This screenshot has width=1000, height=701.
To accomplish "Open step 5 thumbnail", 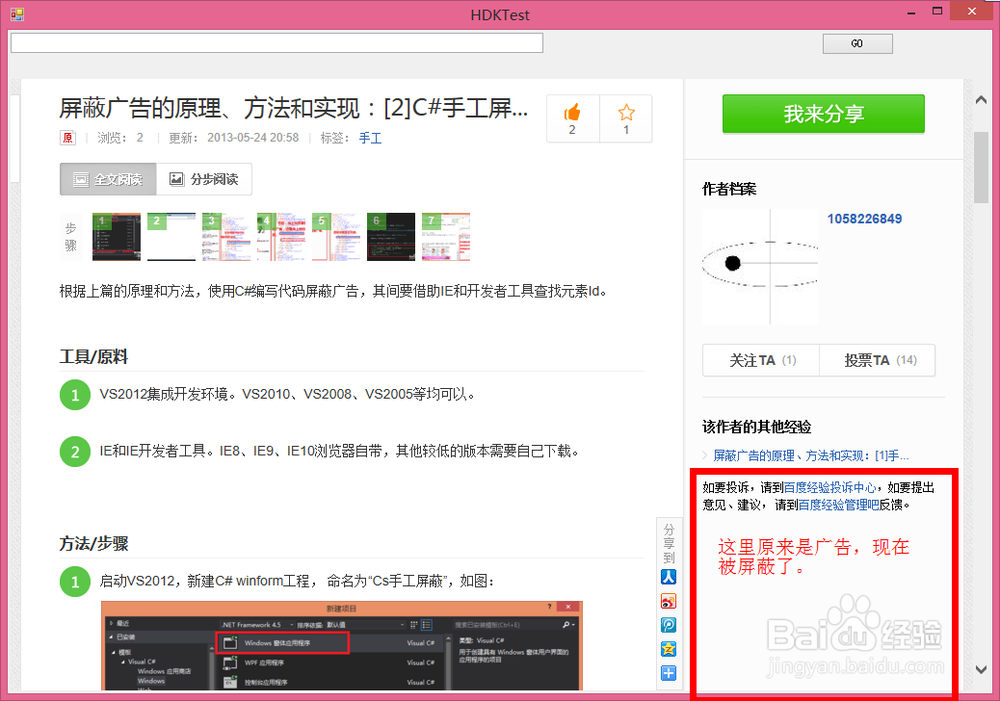I will (336, 237).
